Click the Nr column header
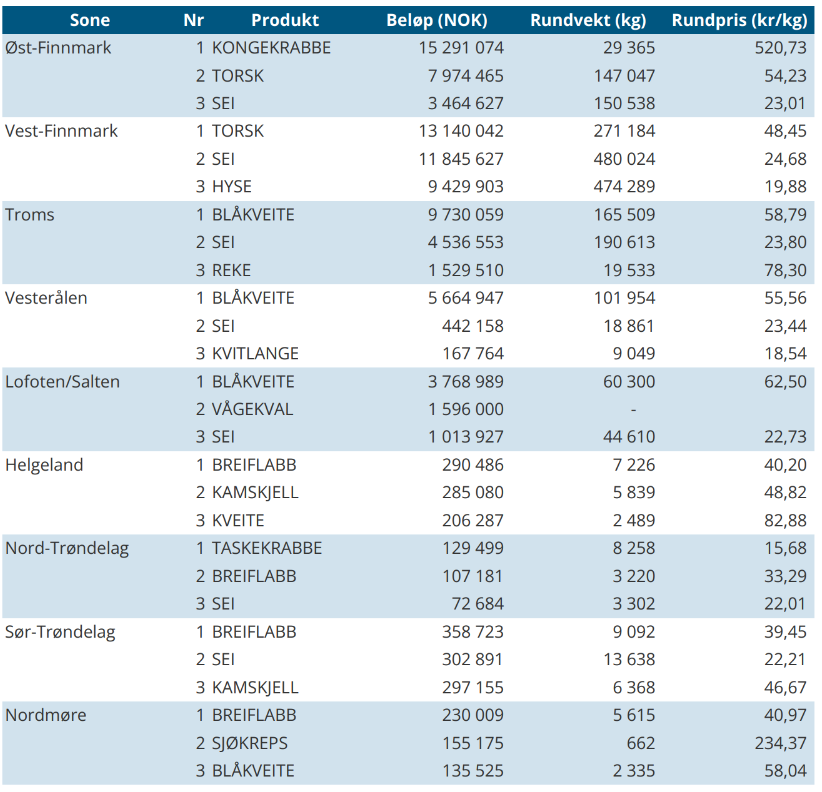 coord(193,20)
